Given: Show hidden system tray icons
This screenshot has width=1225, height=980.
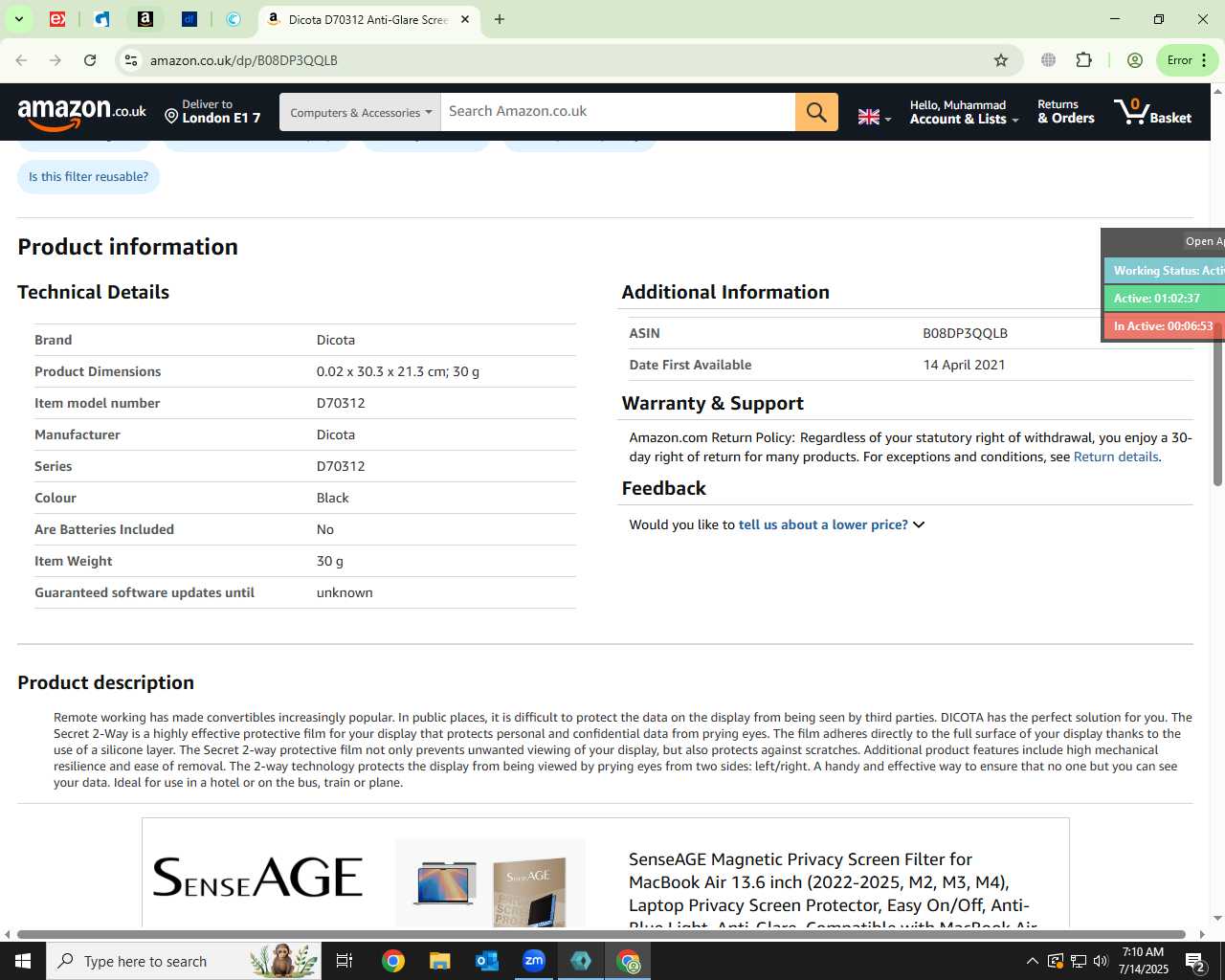Looking at the screenshot, I should pos(1032,961).
